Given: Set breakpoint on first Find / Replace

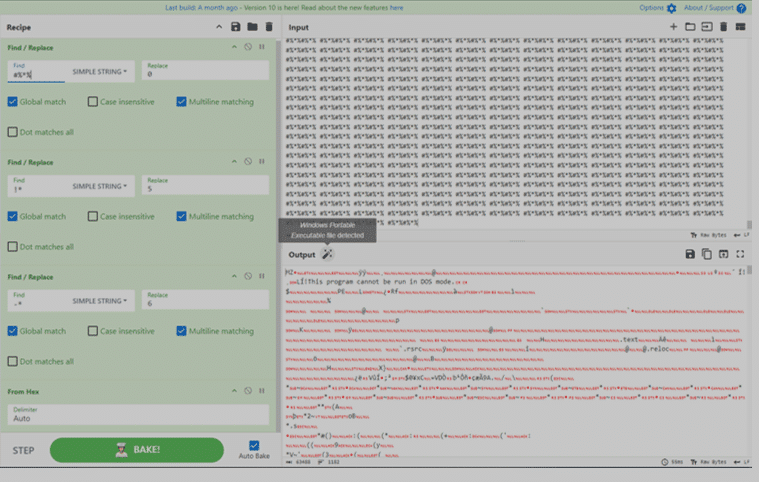Looking at the screenshot, I should pos(262,47).
